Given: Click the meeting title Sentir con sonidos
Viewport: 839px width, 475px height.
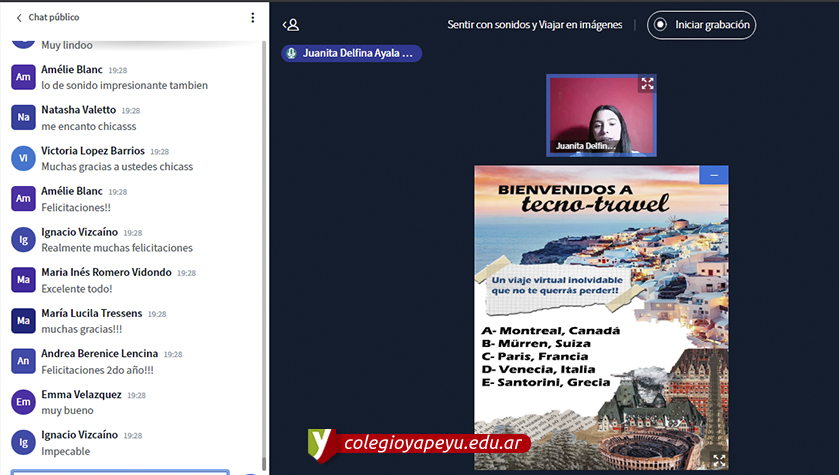Looking at the screenshot, I should pos(534,25).
